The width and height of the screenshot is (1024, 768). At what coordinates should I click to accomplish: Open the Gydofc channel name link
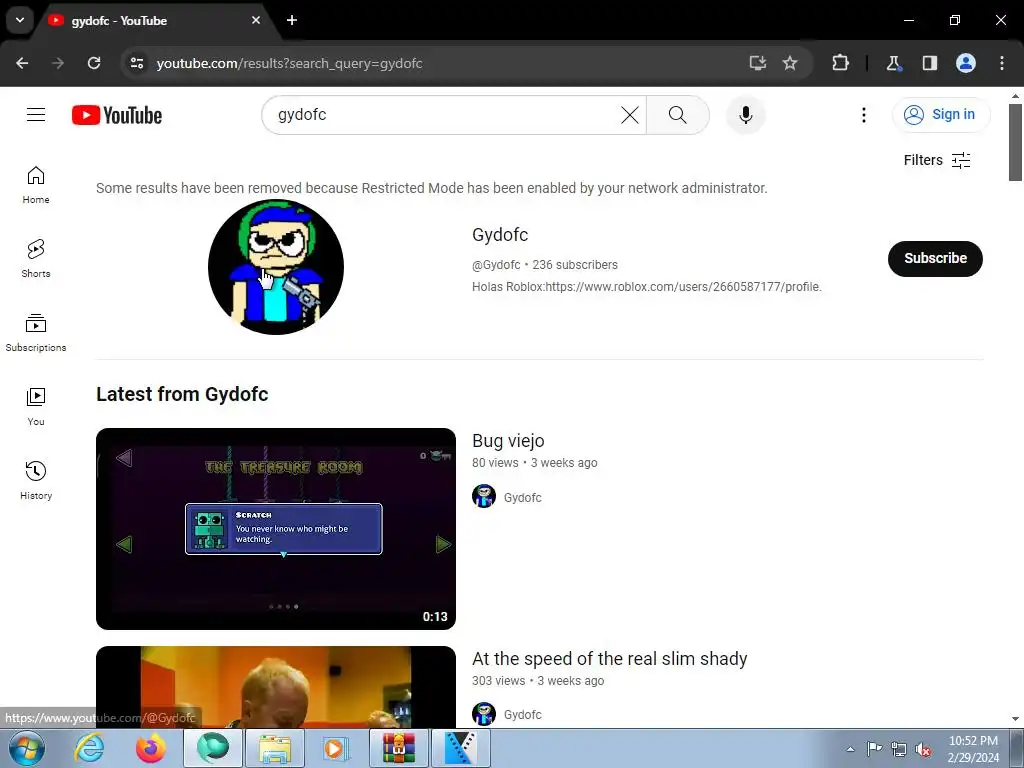pyautogui.click(x=500, y=234)
